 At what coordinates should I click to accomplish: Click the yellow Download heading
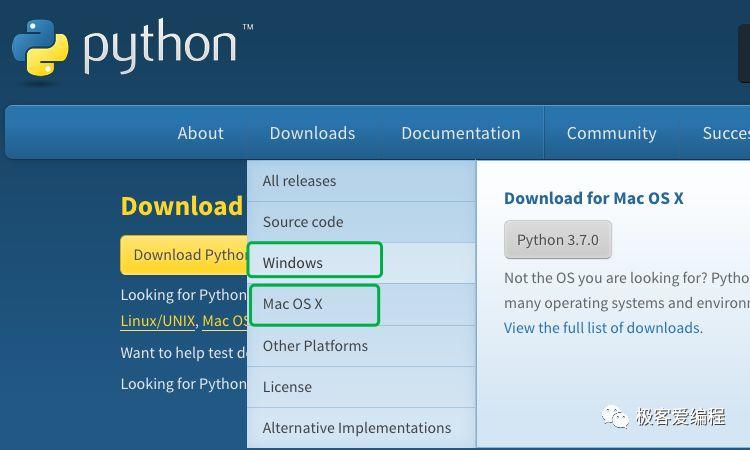(182, 207)
